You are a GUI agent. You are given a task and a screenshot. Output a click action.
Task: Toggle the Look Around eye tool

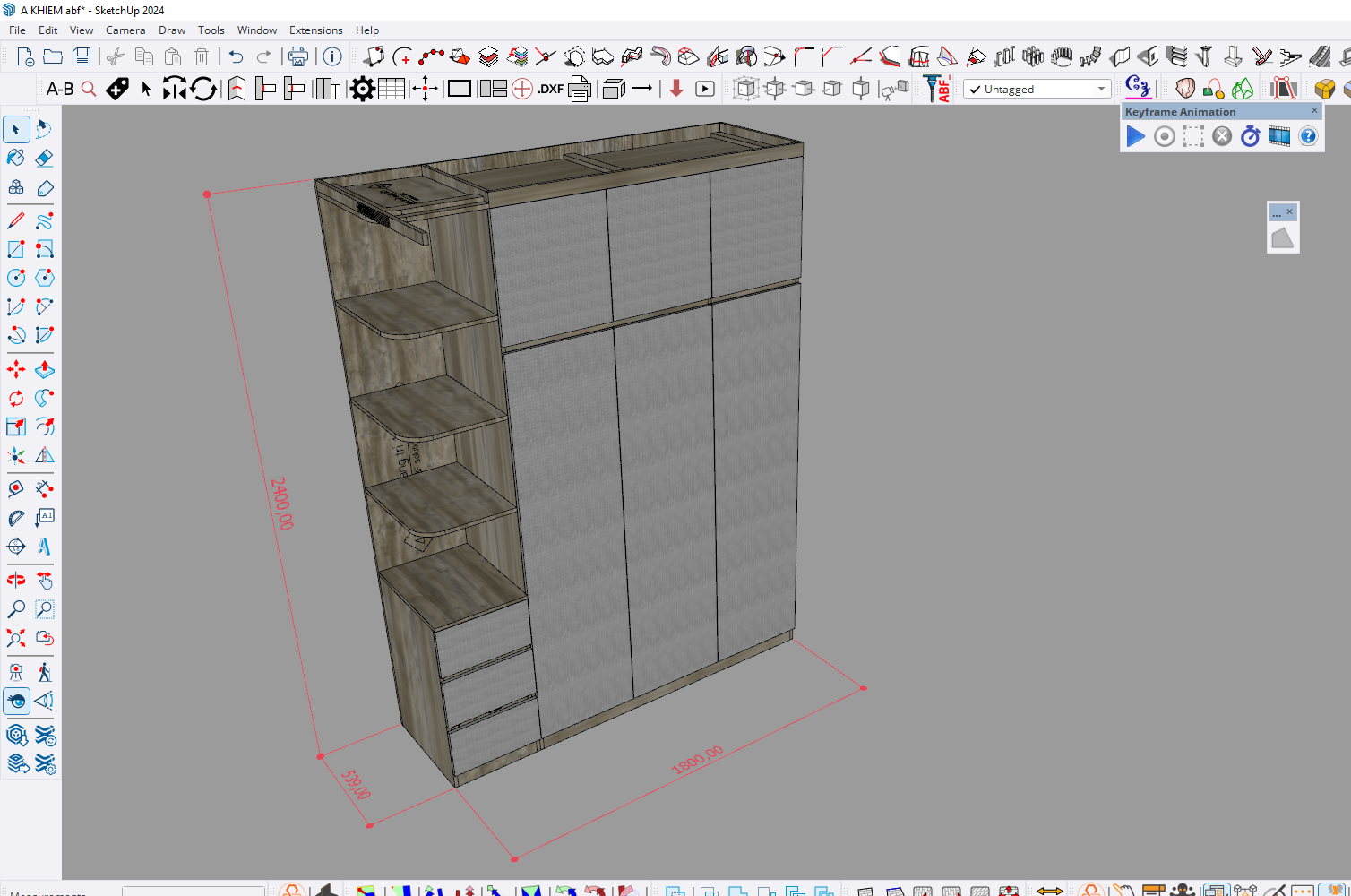pyautogui.click(x=16, y=701)
